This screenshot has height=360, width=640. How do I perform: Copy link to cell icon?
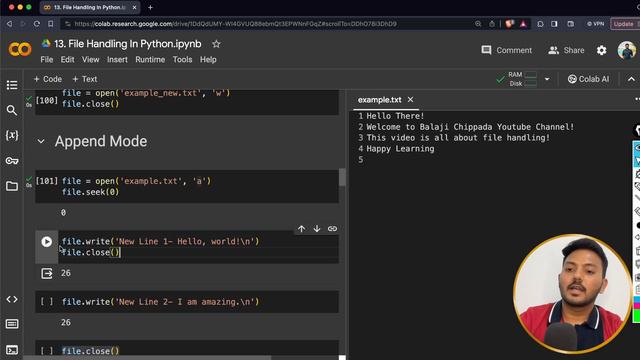(x=332, y=229)
